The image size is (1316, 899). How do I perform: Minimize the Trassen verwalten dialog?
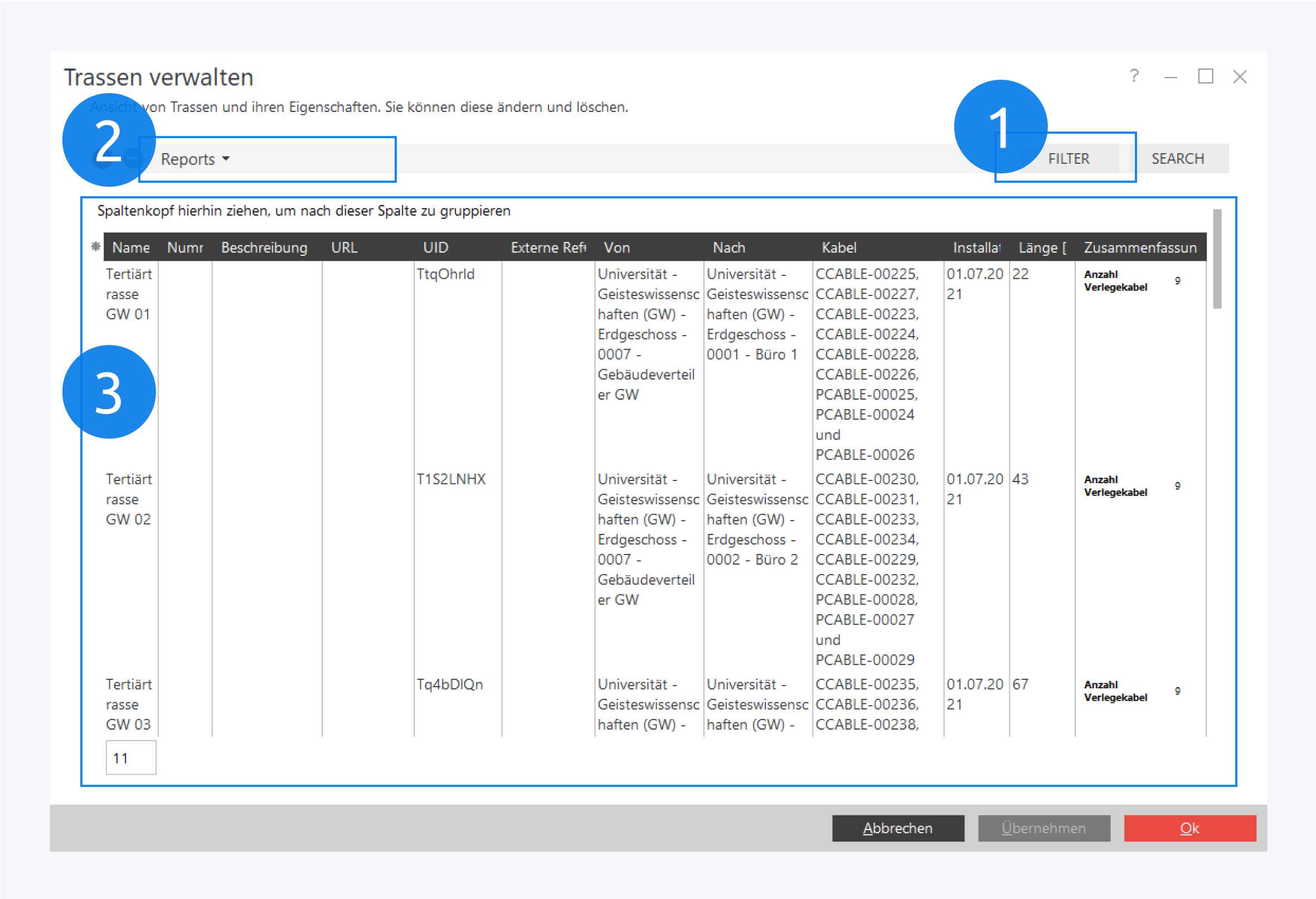point(1171,77)
